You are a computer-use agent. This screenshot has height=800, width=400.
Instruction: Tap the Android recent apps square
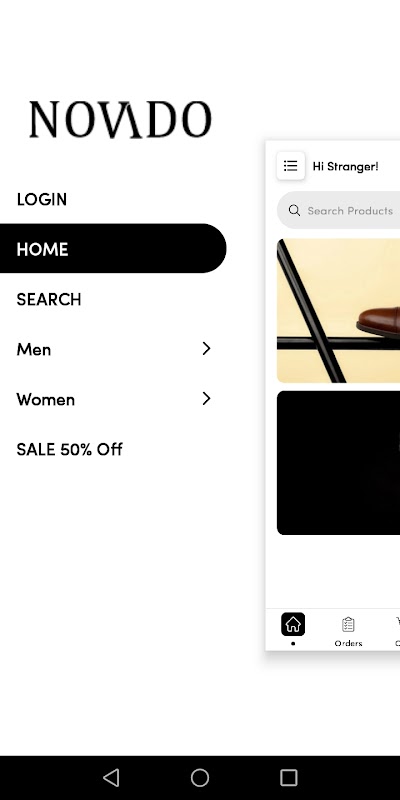(289, 778)
